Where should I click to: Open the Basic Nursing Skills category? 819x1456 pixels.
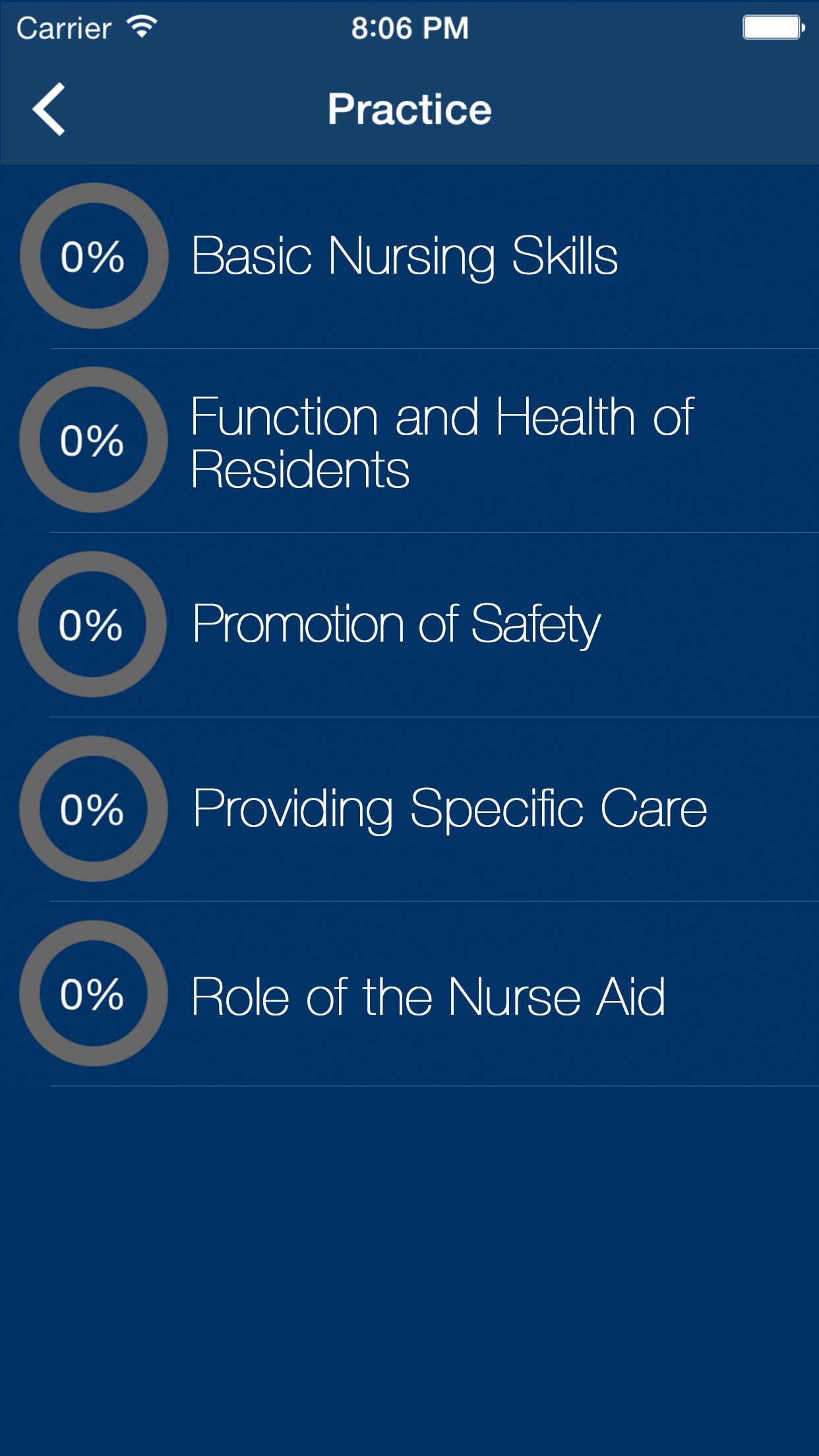[x=406, y=257]
